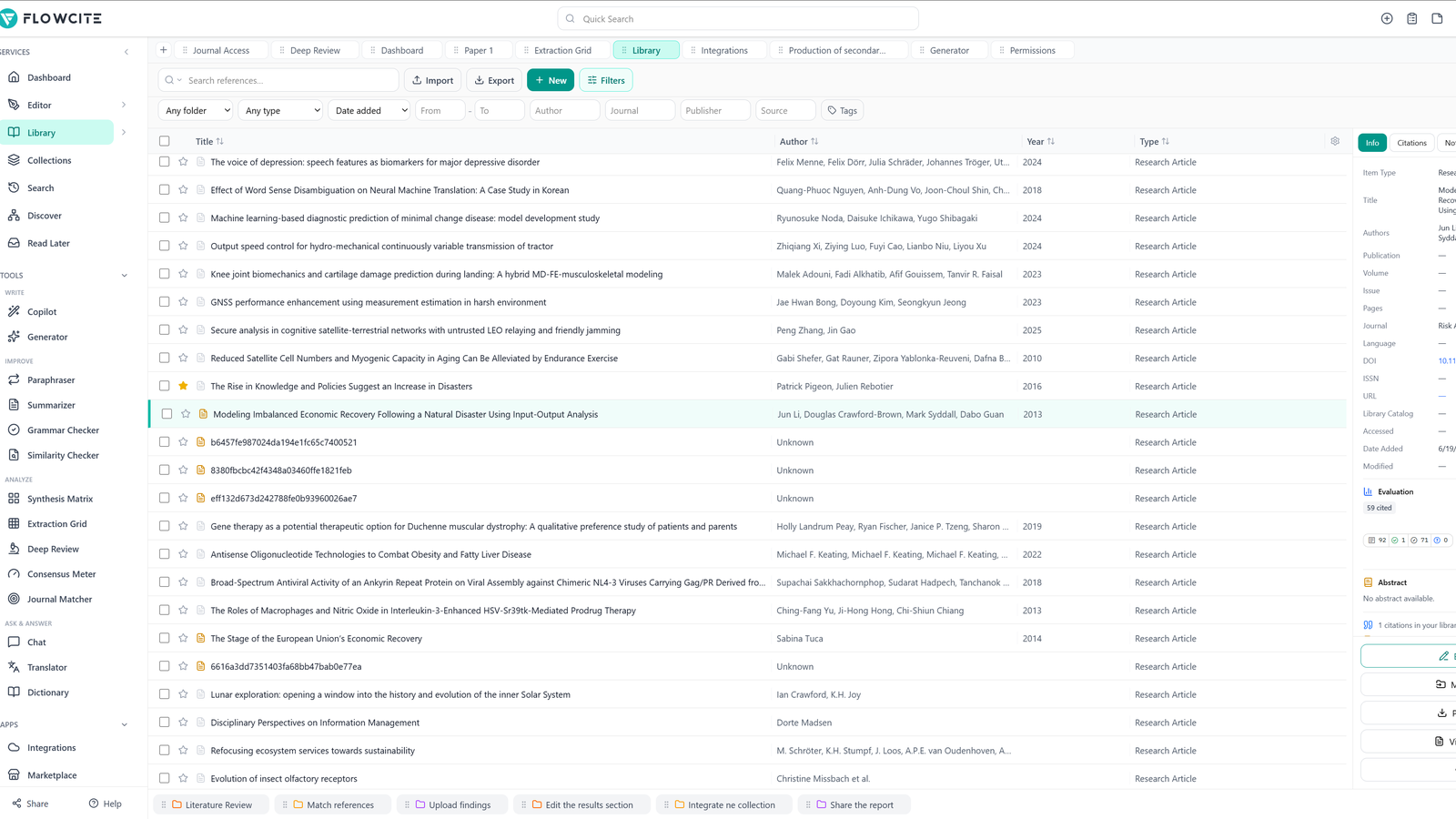This screenshot has height=819, width=1456.
Task: Open the clipboard icon in the header
Action: [x=1412, y=18]
